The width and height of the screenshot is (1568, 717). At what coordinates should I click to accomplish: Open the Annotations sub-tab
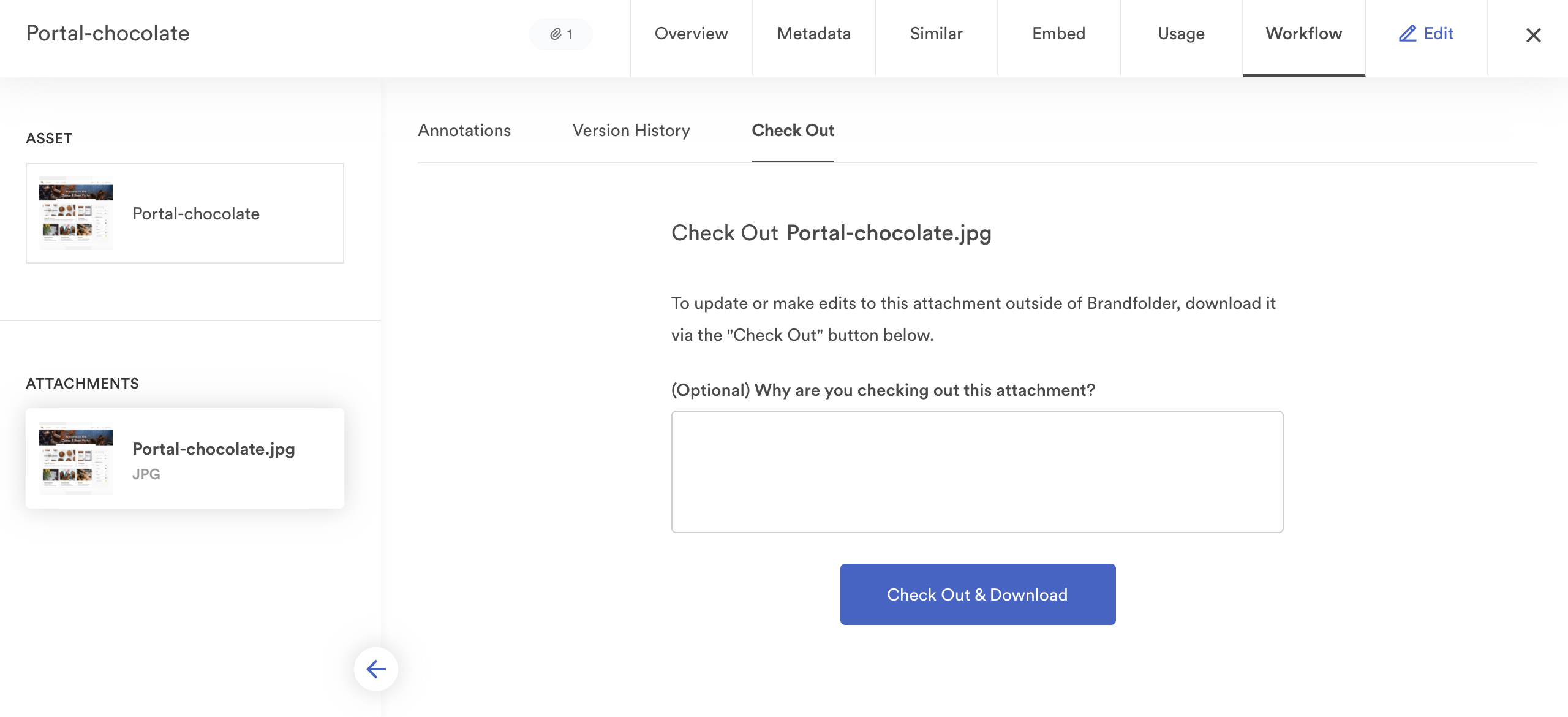[x=464, y=131]
